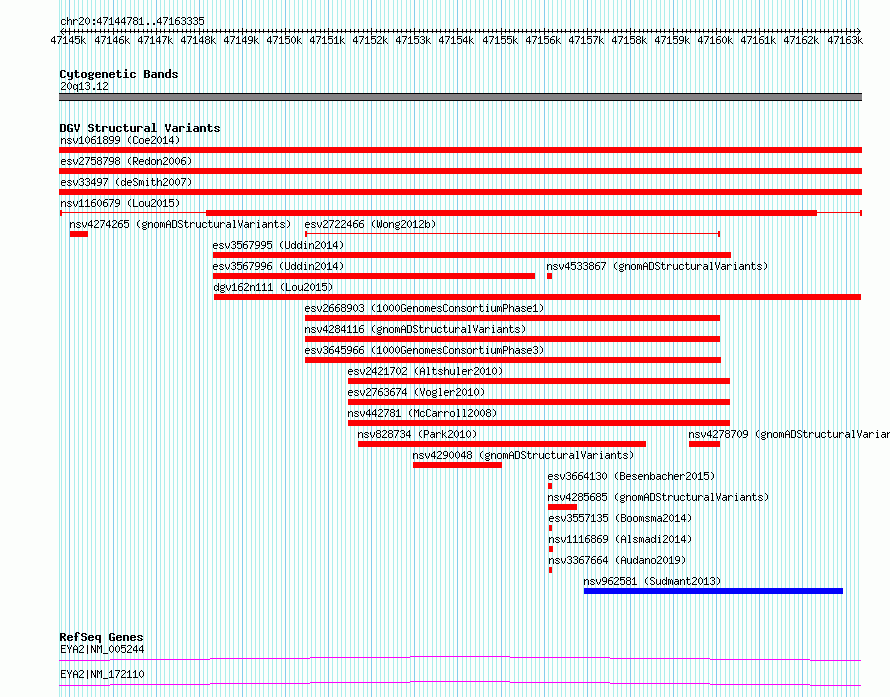The height and width of the screenshot is (697, 890).
Task: Select esv3664130 (Besenbacher2015) label
Action: [x=631, y=476]
